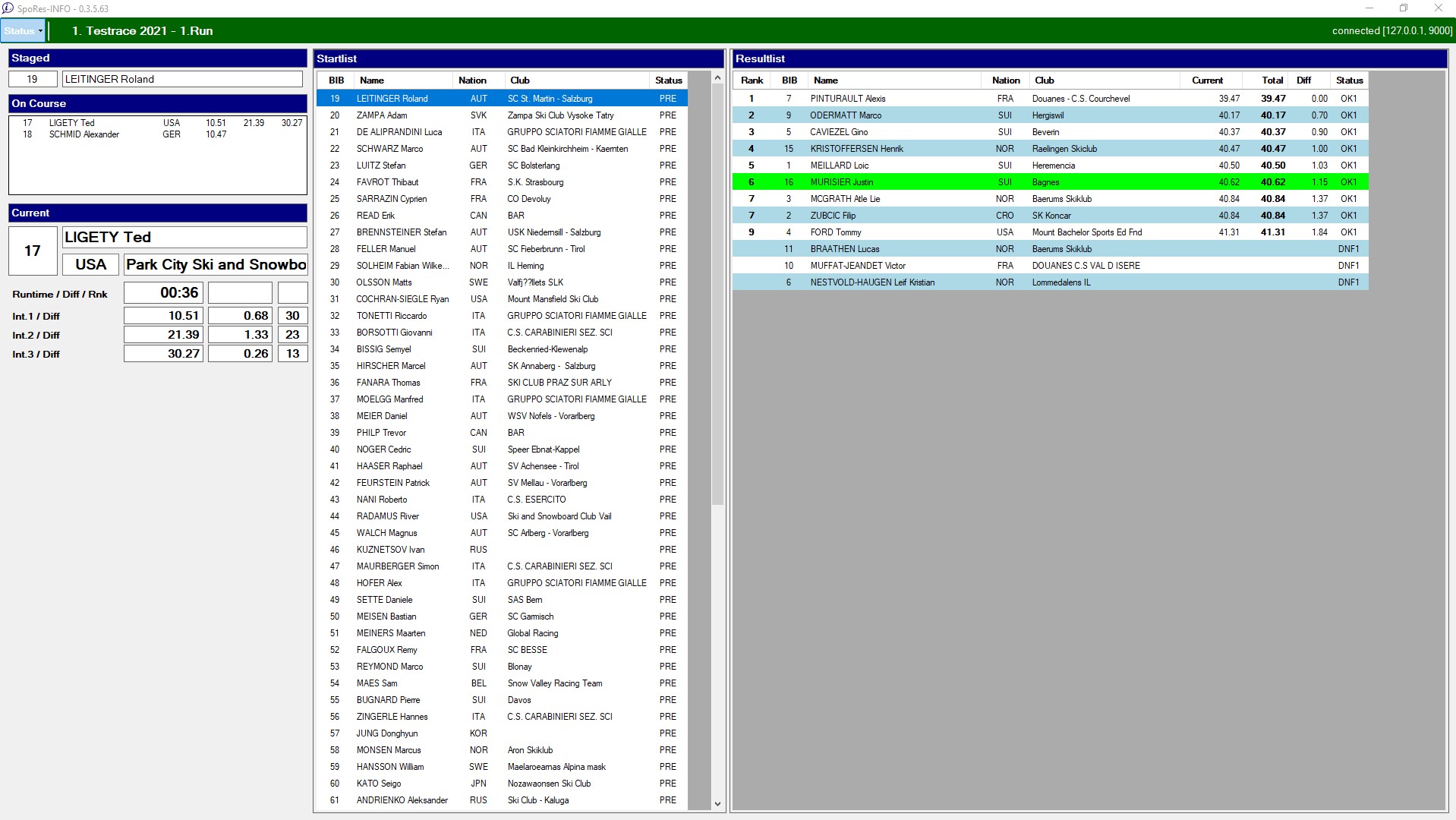Select startlist row NOGER Cedric
The height and width of the screenshot is (820, 1456).
[x=502, y=449]
